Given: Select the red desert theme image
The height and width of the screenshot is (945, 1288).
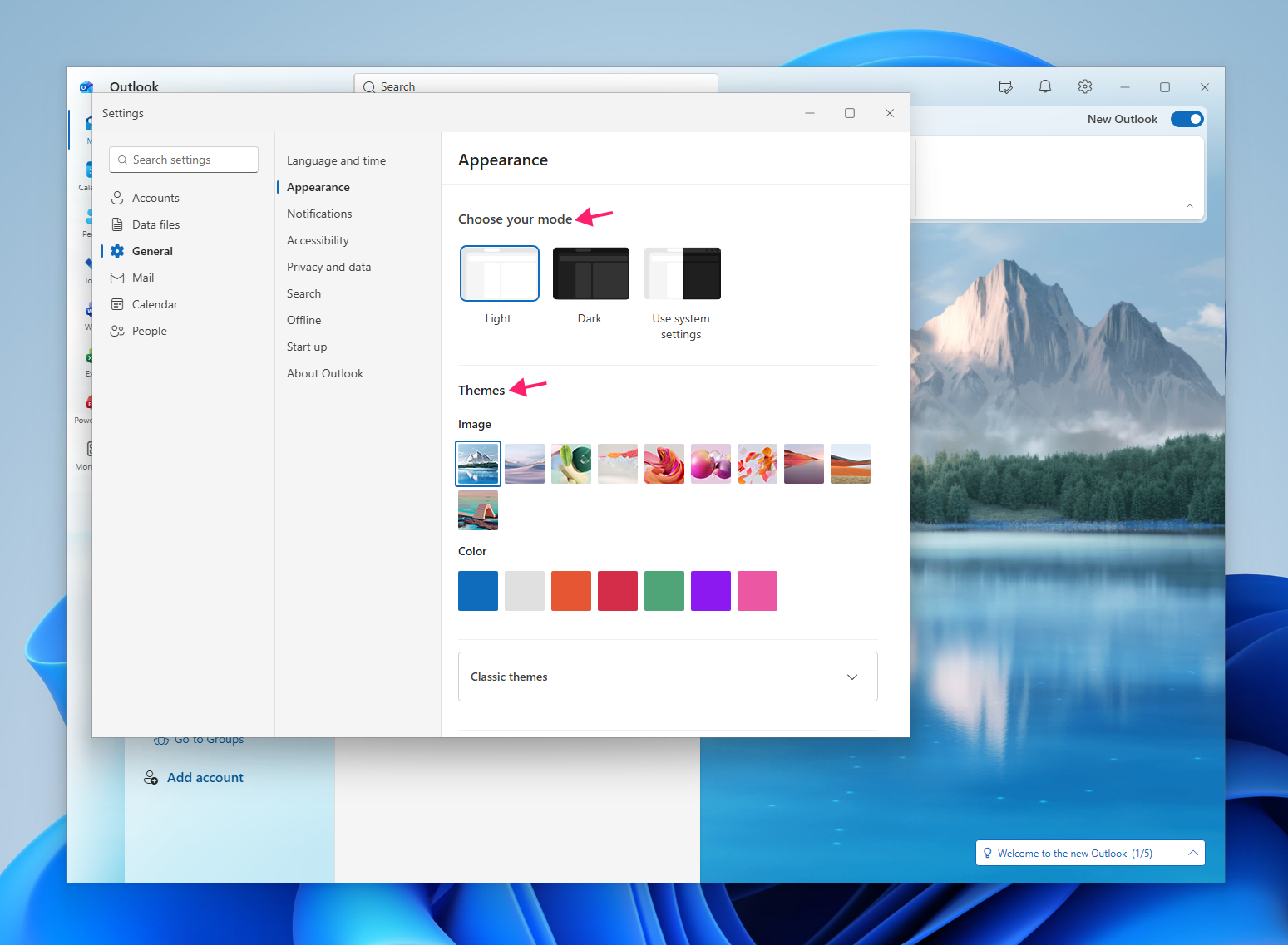Looking at the screenshot, I should 804,464.
